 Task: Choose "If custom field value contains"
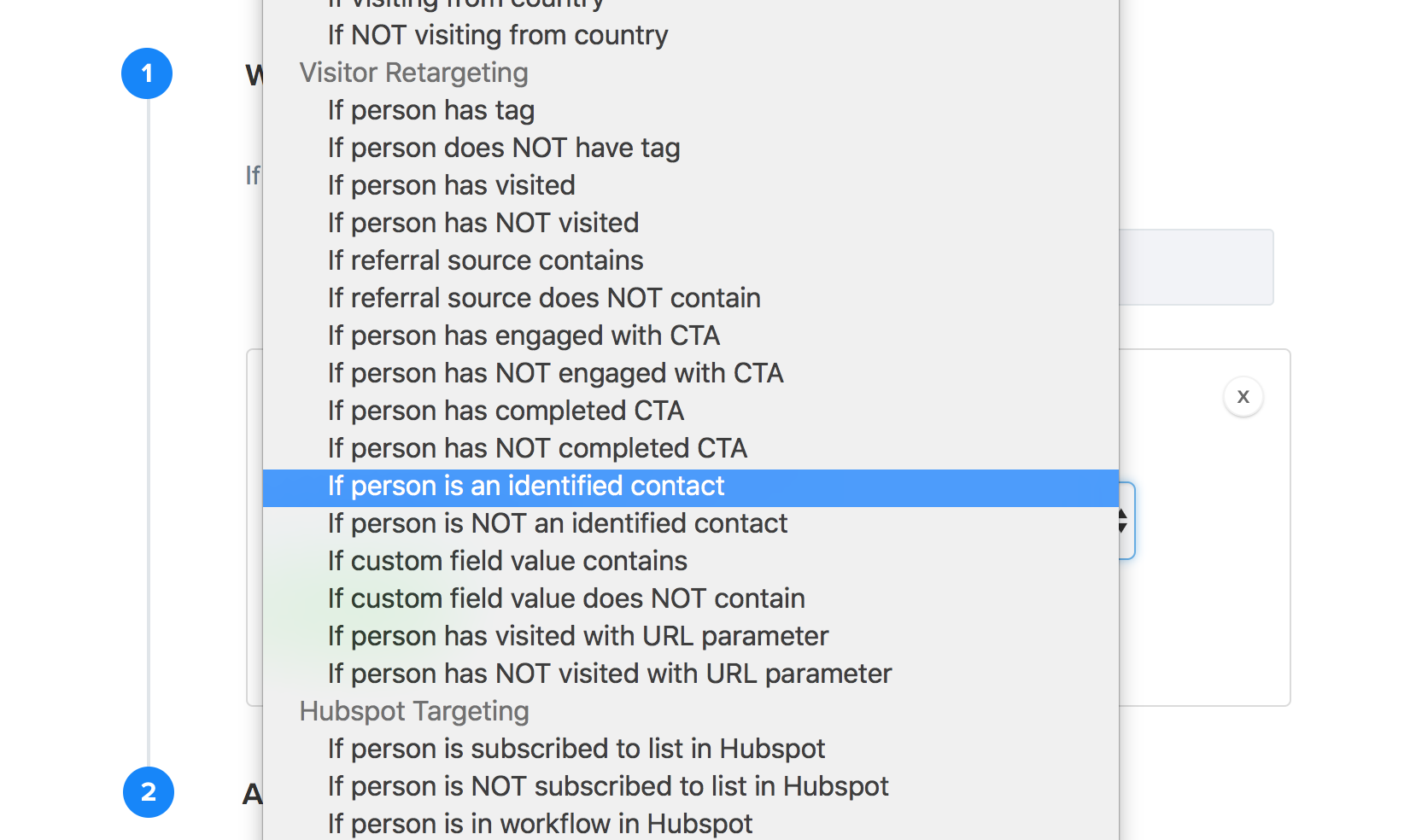tap(507, 561)
